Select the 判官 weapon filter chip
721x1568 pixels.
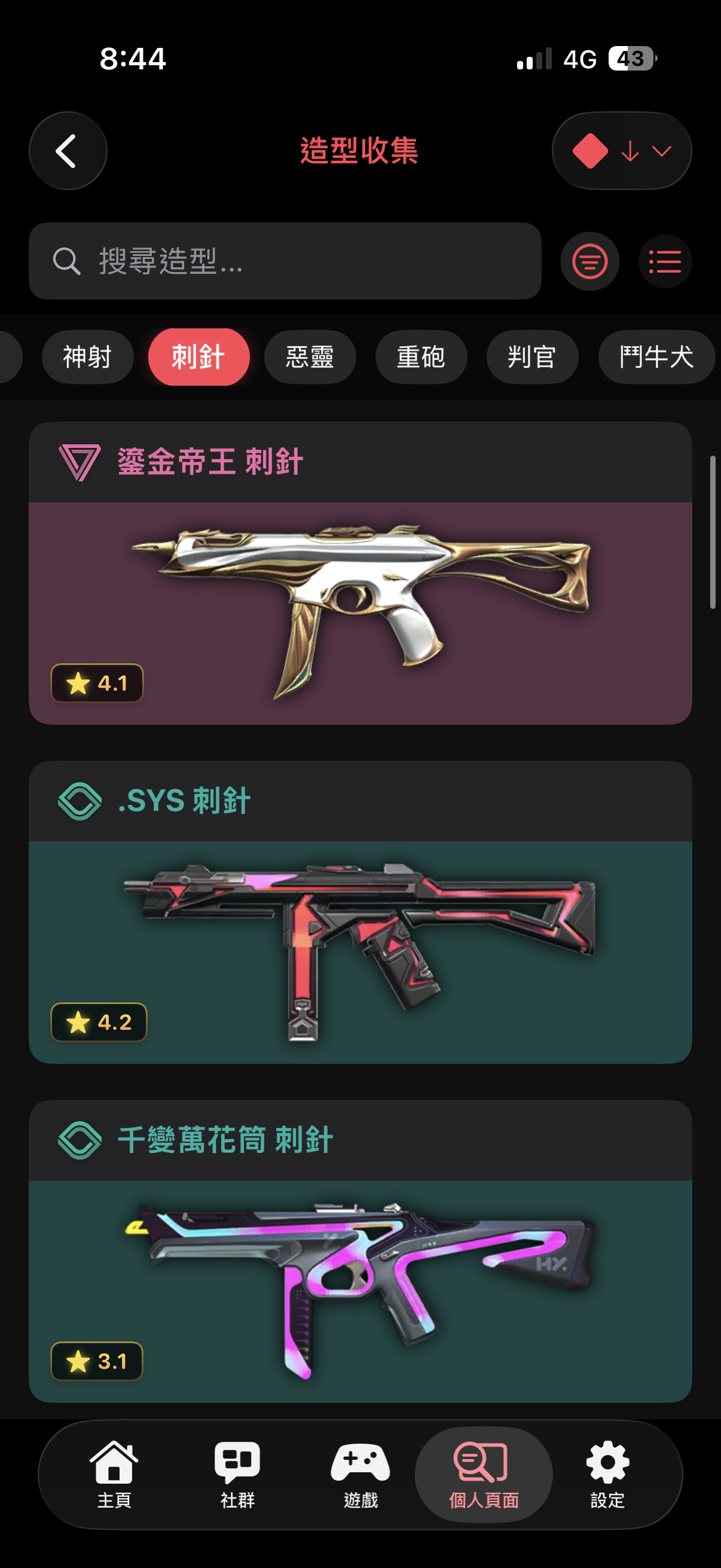coord(531,356)
